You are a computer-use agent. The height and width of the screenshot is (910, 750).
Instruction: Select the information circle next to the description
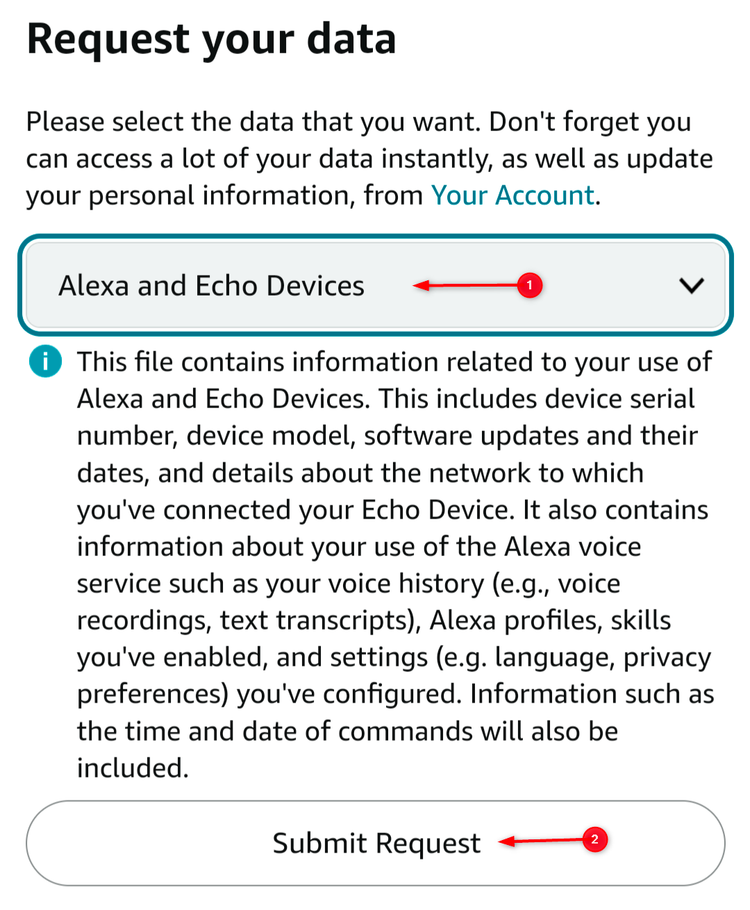pos(45,361)
